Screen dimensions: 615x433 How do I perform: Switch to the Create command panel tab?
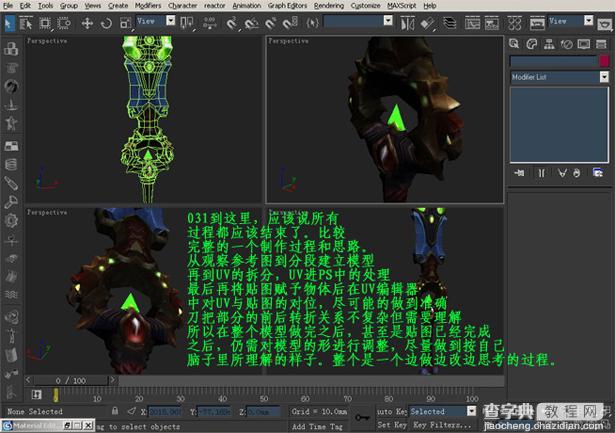click(514, 44)
